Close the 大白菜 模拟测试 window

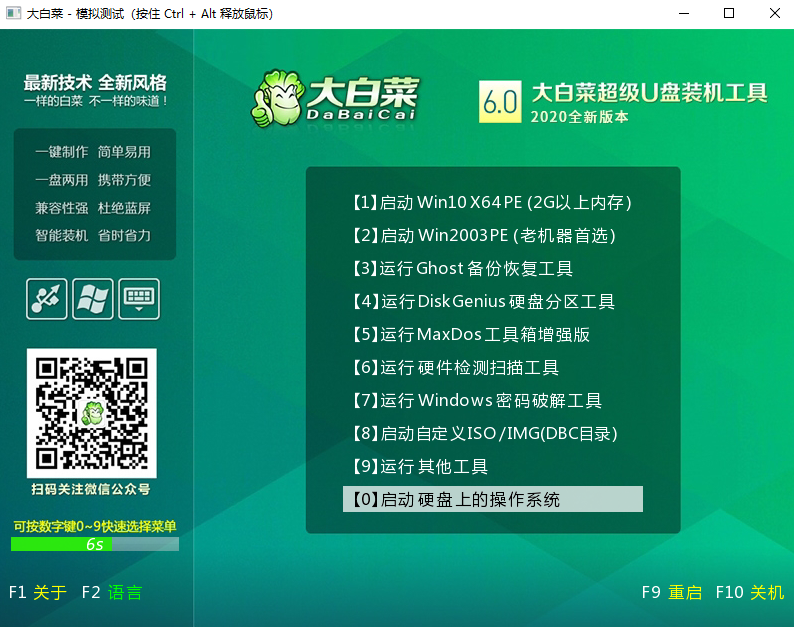pos(774,14)
